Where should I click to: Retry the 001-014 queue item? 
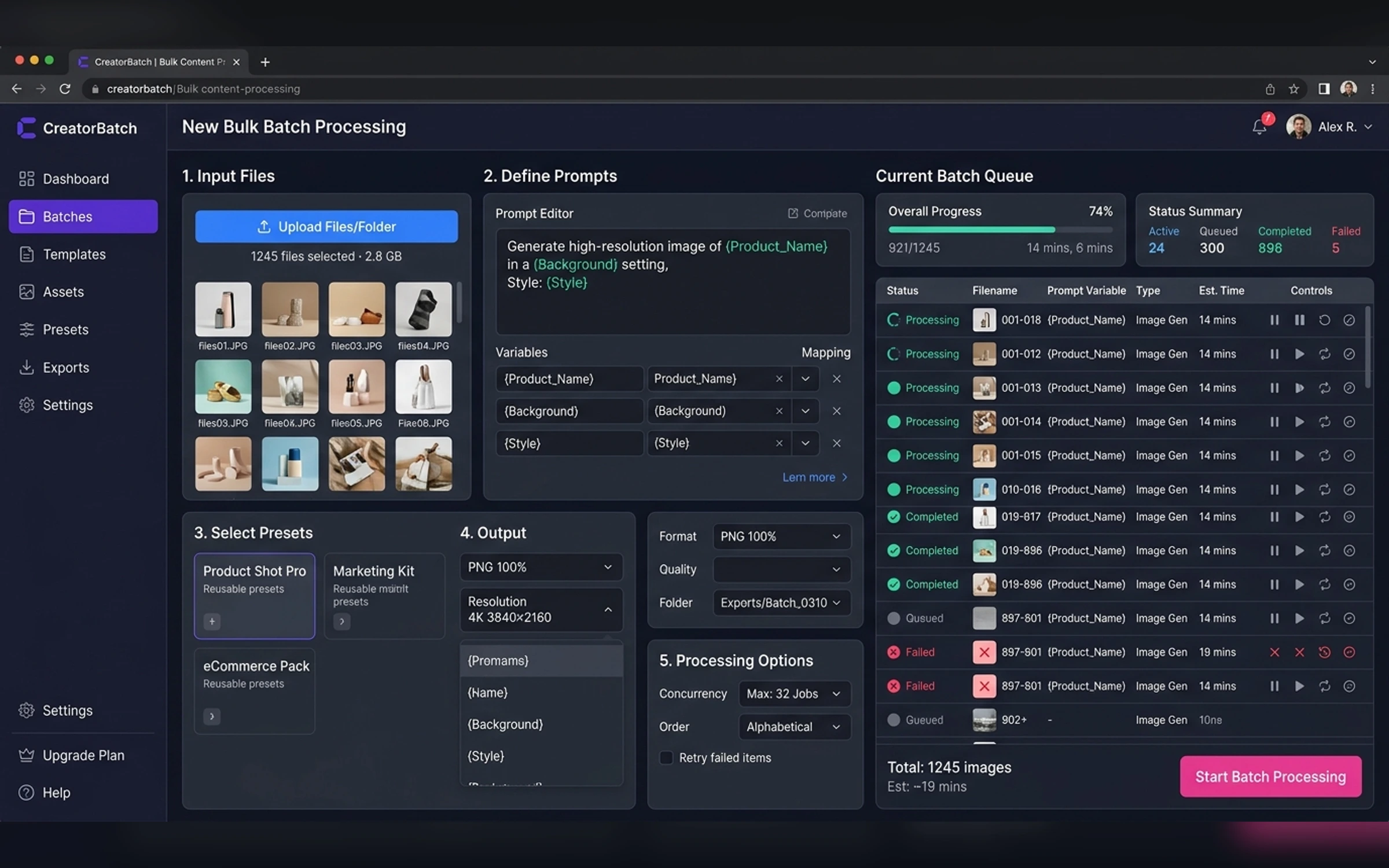coord(1324,422)
